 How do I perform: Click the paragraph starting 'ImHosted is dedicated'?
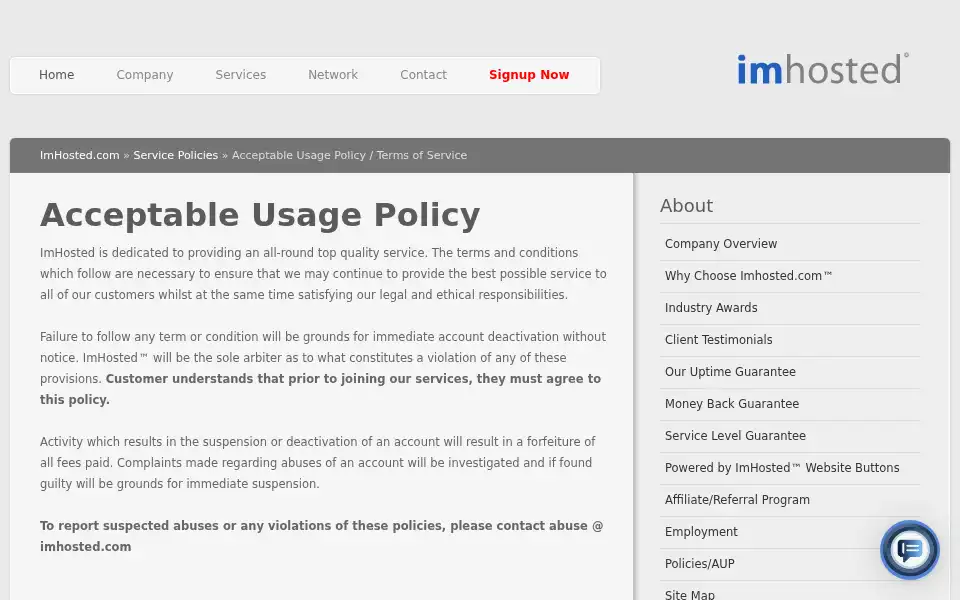click(323, 274)
